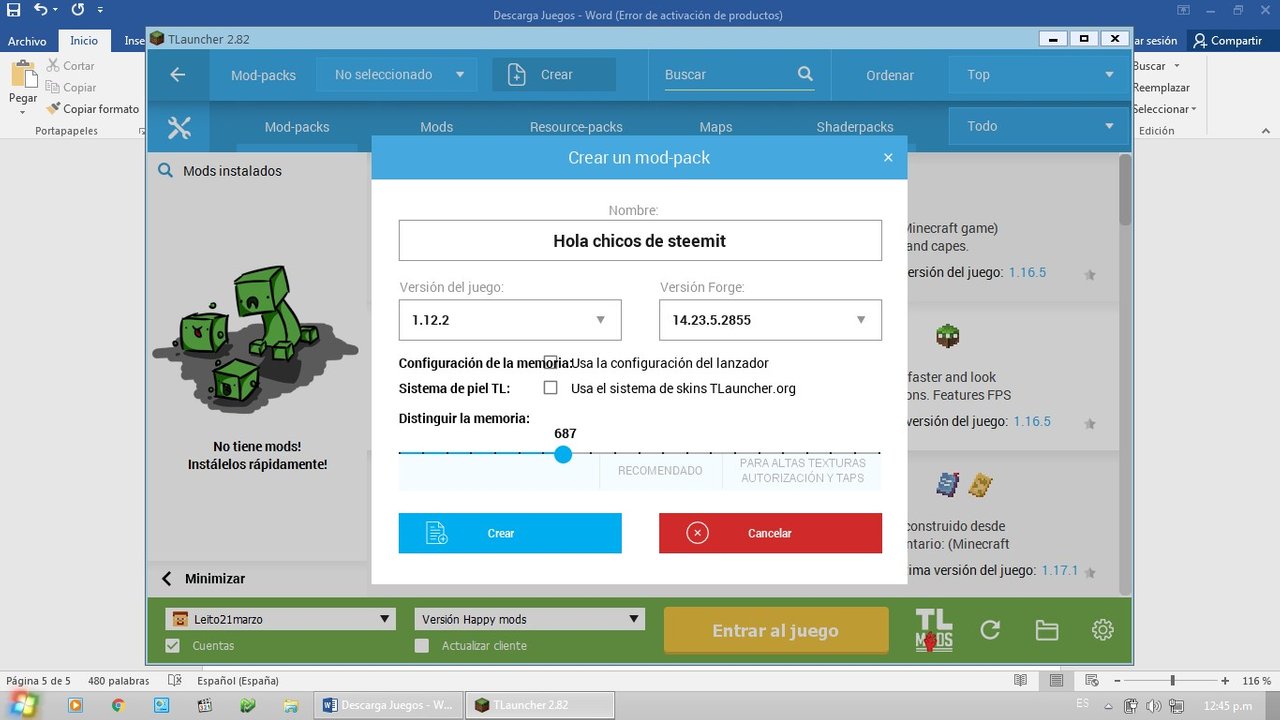Click the memory slider handle at 687
This screenshot has width=1280, height=720.
563,454
